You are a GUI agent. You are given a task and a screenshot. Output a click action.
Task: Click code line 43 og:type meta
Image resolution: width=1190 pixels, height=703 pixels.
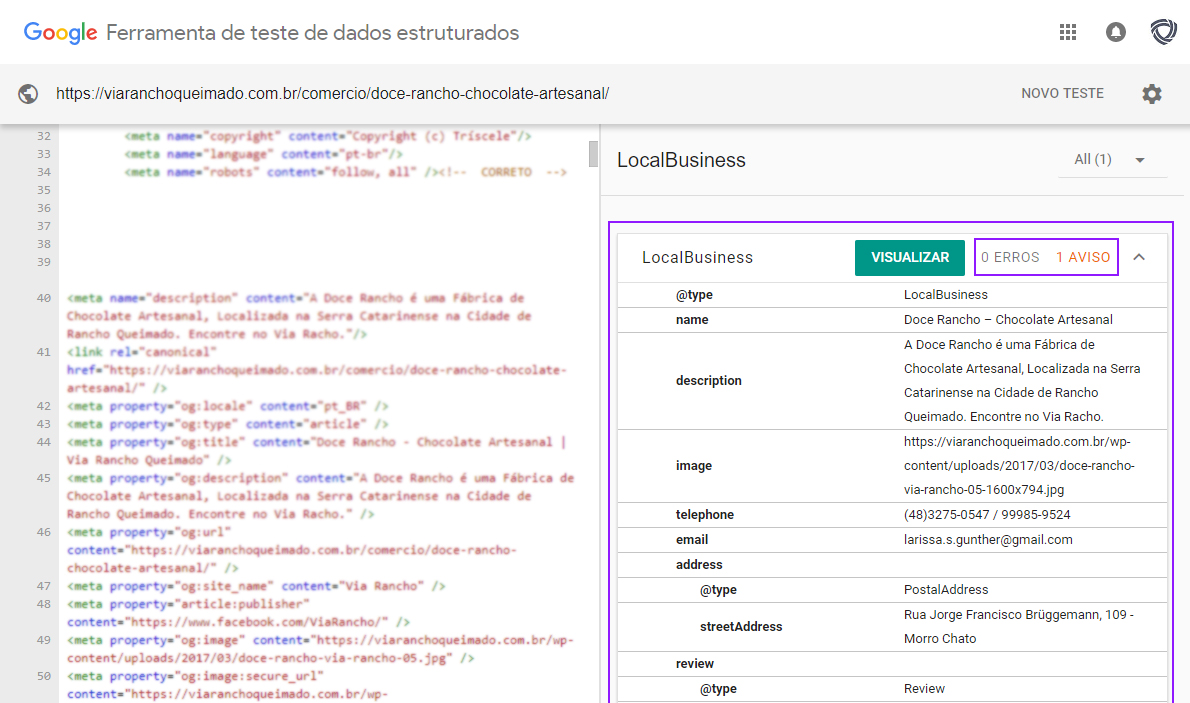pos(228,424)
